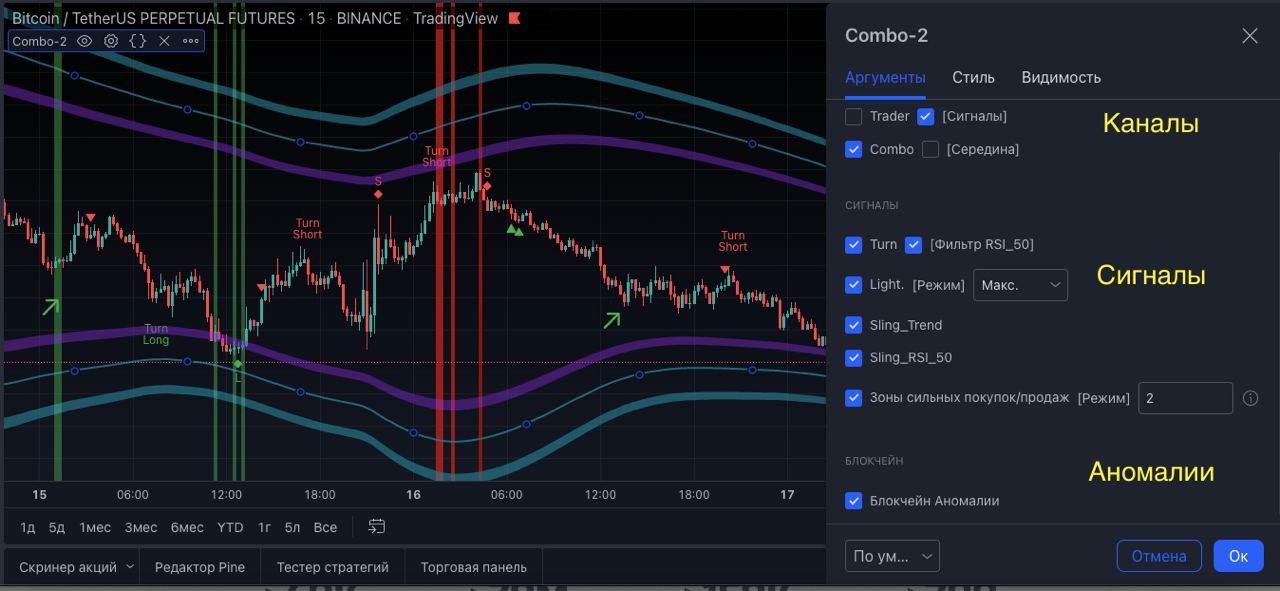Open the Редактор Pine tab
This screenshot has height=591, width=1280.
point(200,567)
